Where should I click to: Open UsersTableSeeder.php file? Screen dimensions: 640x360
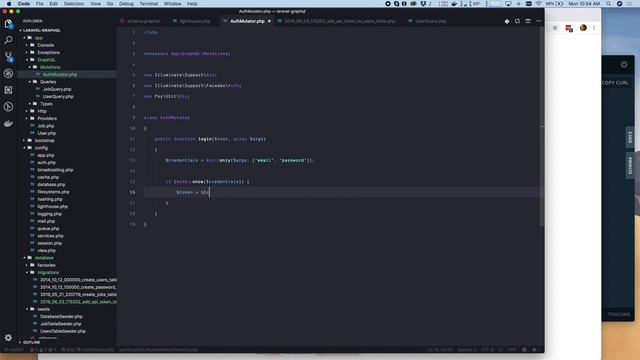63,331
